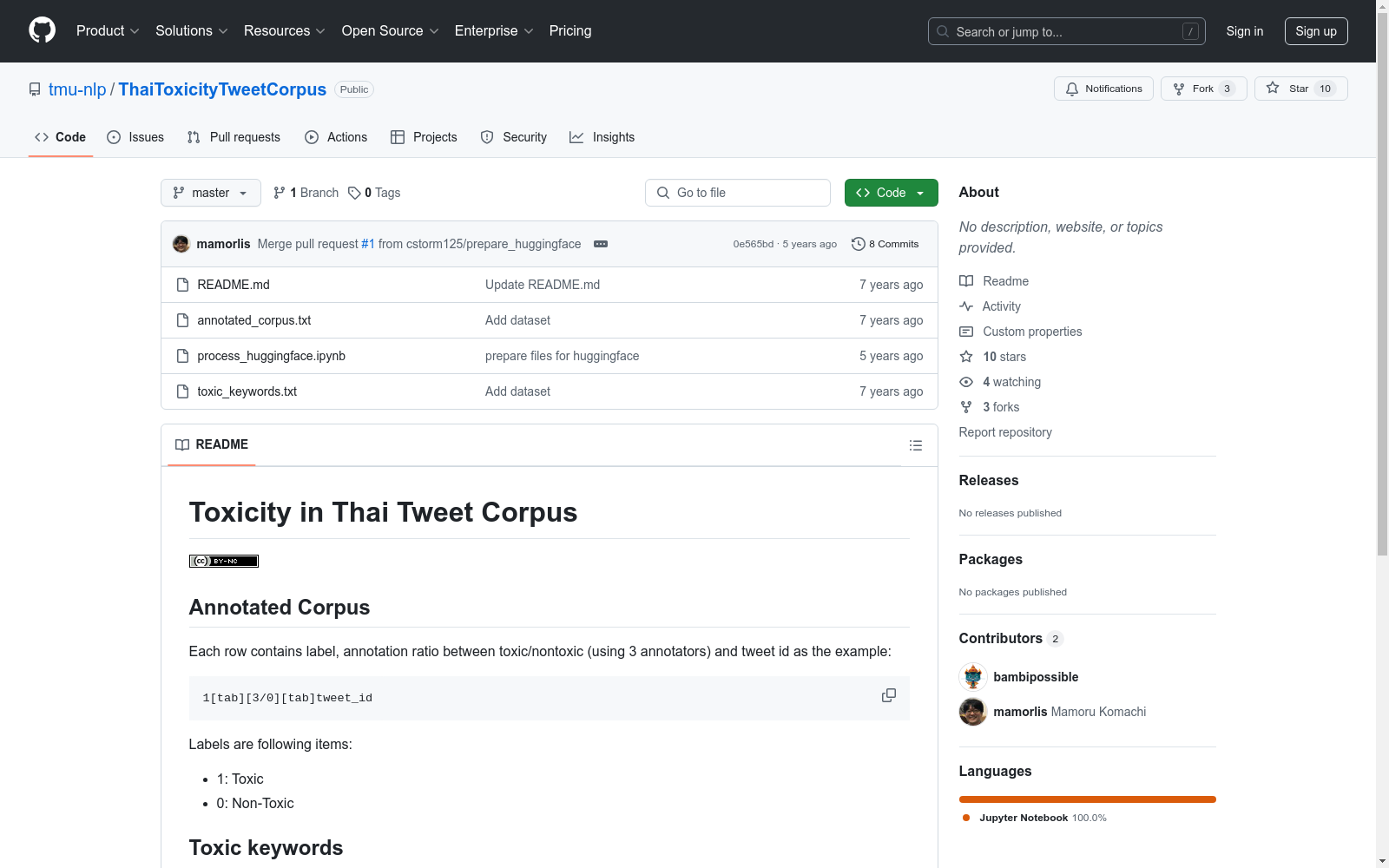Expand the Solutions menu
Viewport: 1389px width, 868px height.
pos(192,31)
